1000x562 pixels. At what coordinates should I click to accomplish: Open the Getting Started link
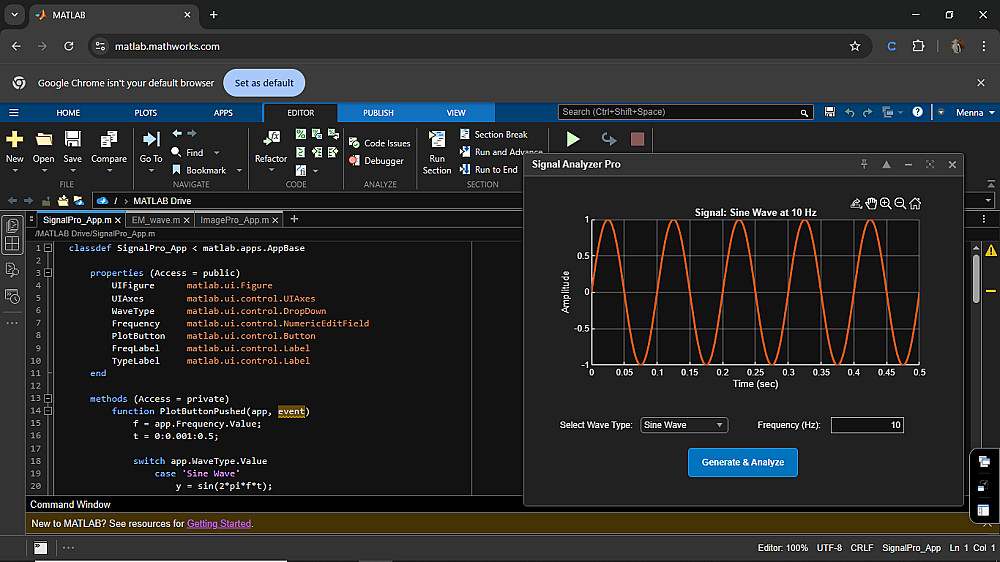point(218,523)
